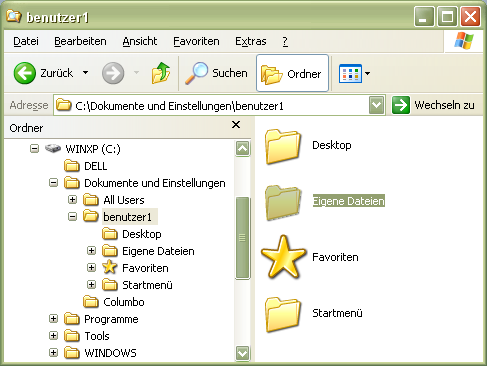This screenshot has width=487, height=366.
Task: Open Zurück history dropdown arrow
Action: click(x=86, y=72)
